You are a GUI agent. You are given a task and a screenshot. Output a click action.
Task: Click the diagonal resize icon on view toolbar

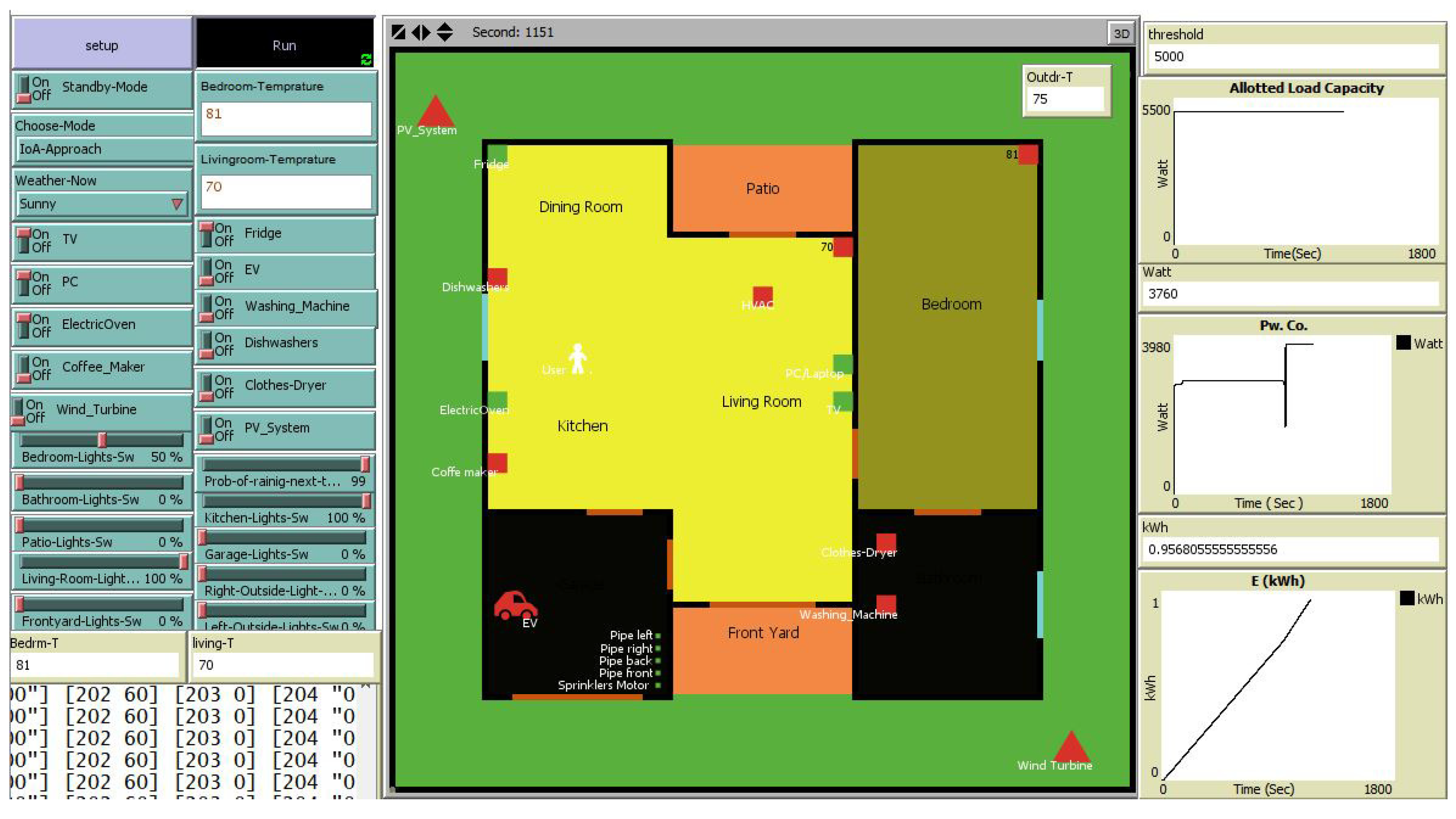click(x=398, y=32)
